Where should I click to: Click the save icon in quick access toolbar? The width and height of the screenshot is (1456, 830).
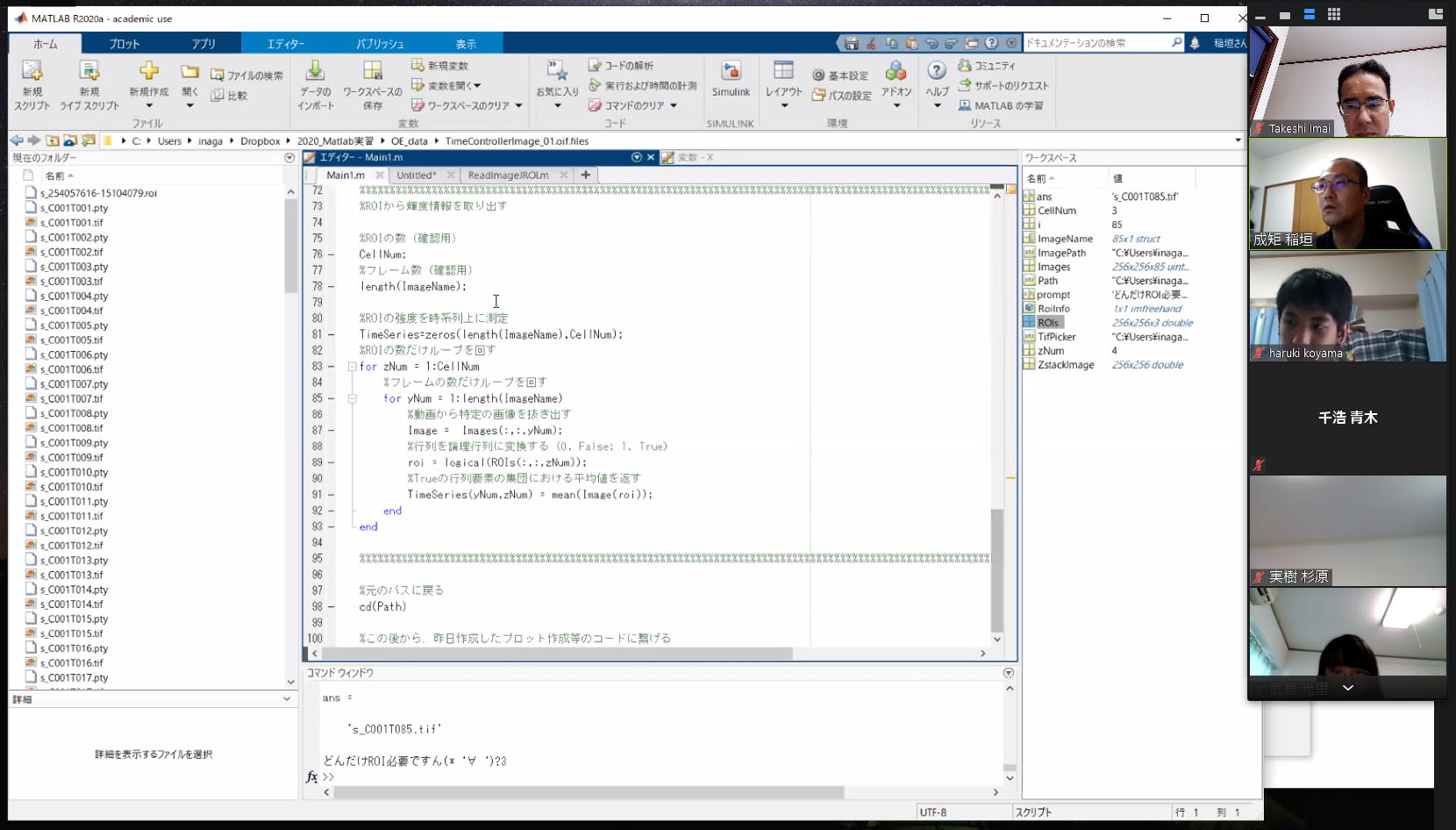(x=851, y=43)
